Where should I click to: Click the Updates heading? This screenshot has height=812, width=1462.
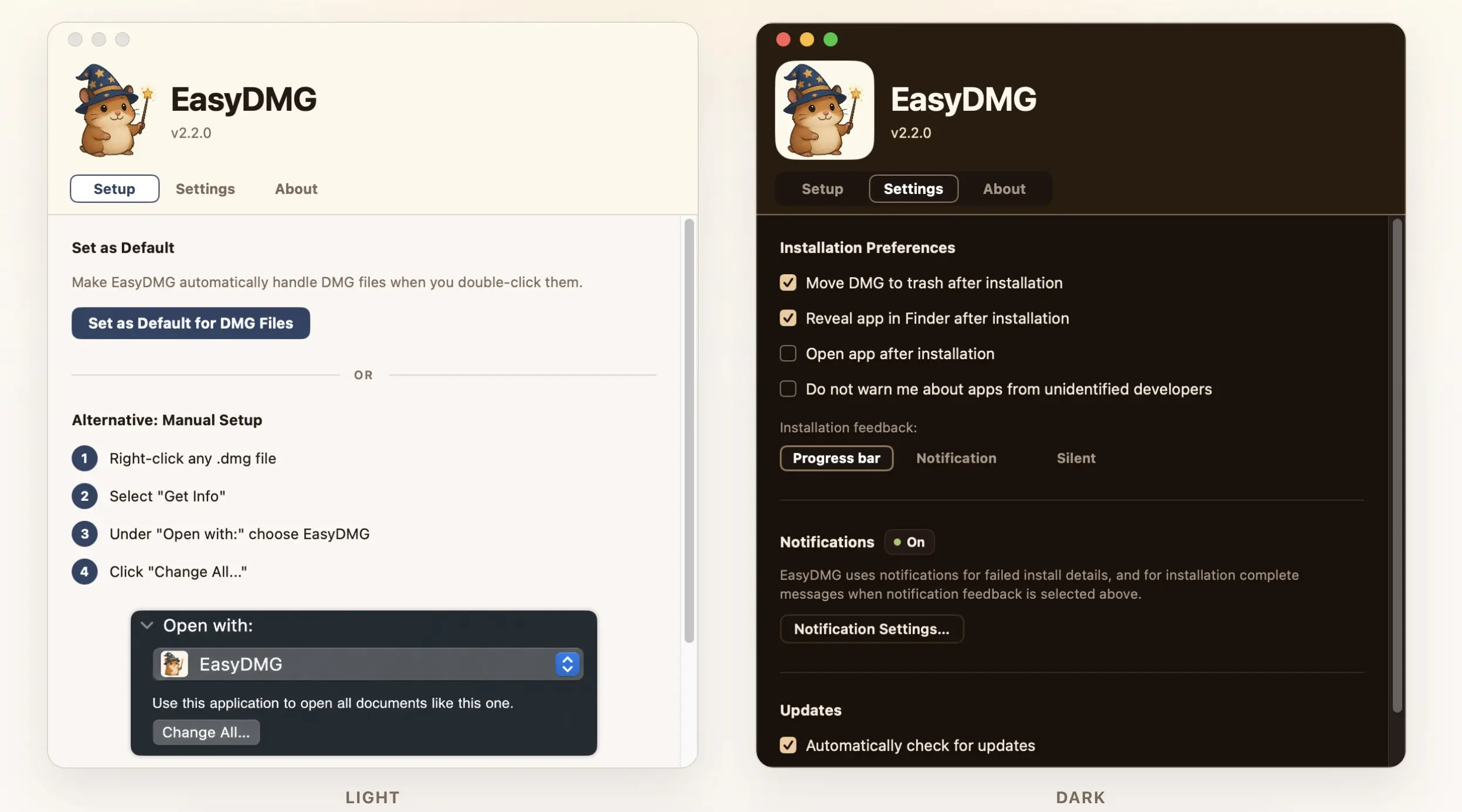(810, 710)
